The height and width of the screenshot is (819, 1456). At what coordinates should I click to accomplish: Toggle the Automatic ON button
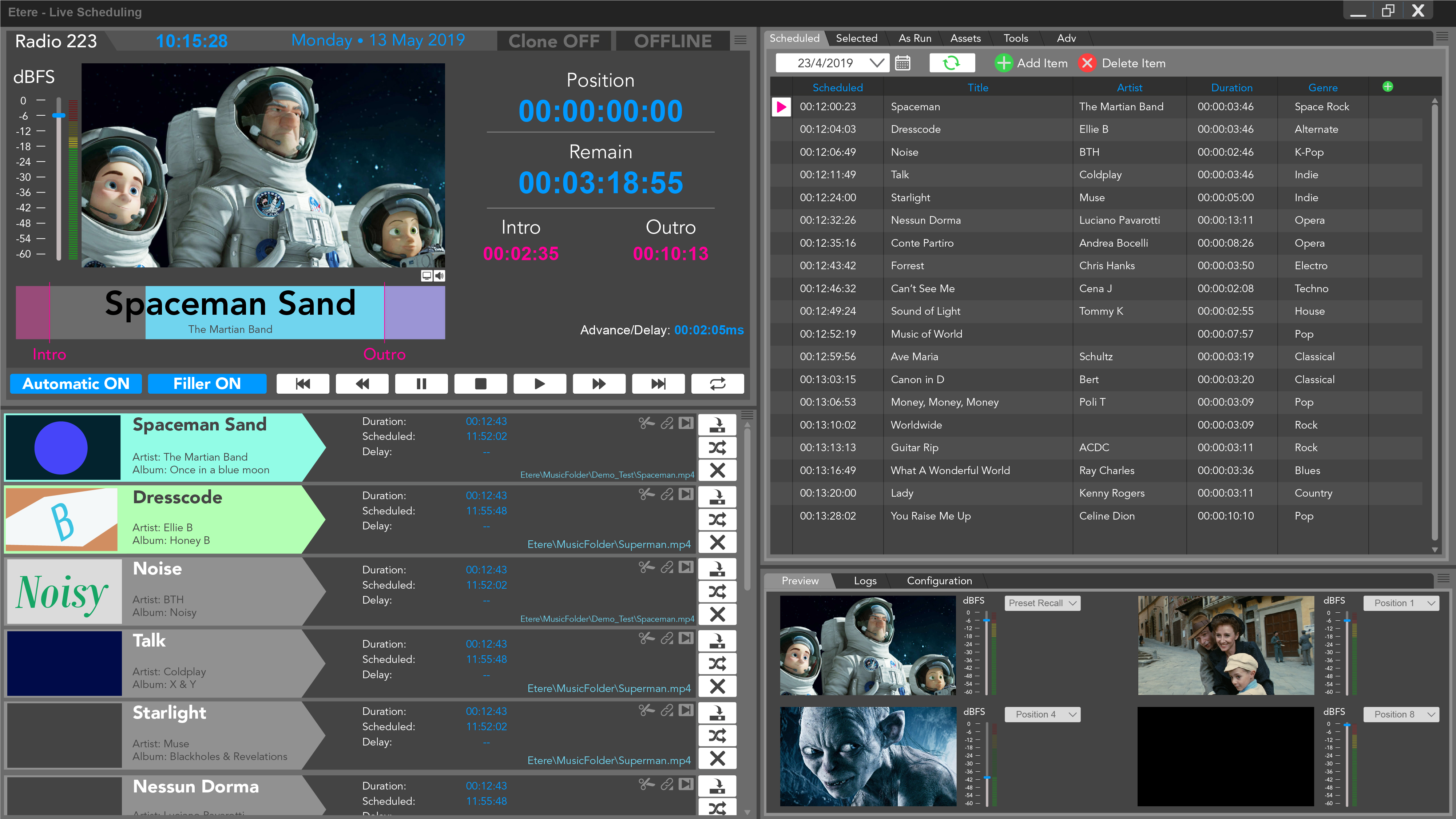[x=76, y=384]
